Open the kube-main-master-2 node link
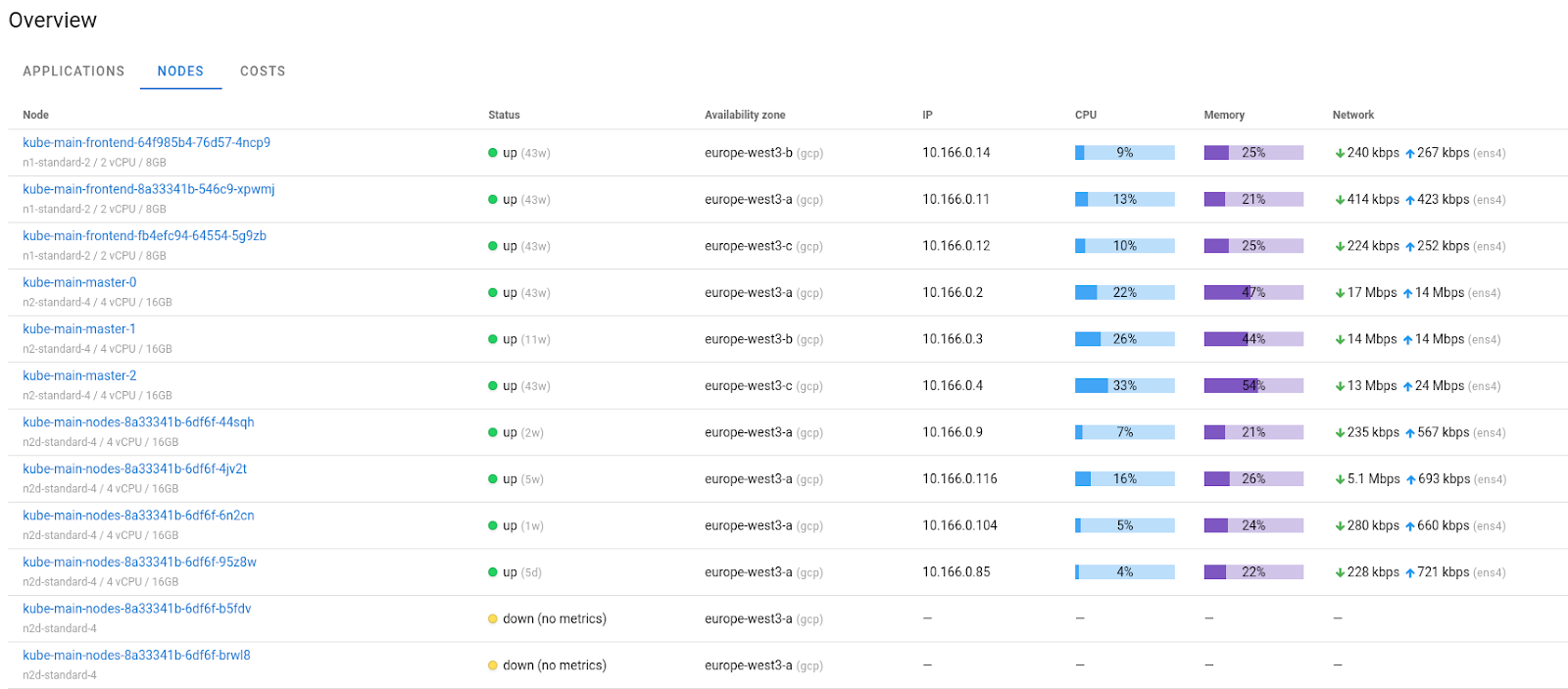 (x=79, y=375)
